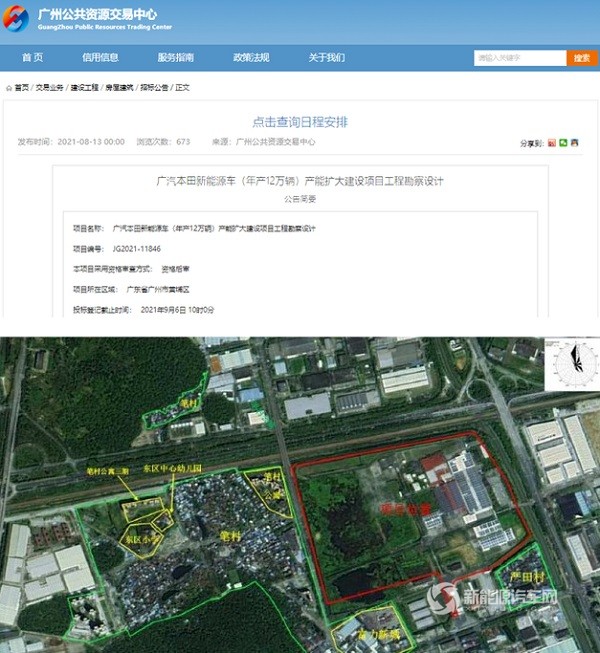The width and height of the screenshot is (600, 653).
Task: Click the 东区中心幼儿园 map label
Action: click(172, 469)
